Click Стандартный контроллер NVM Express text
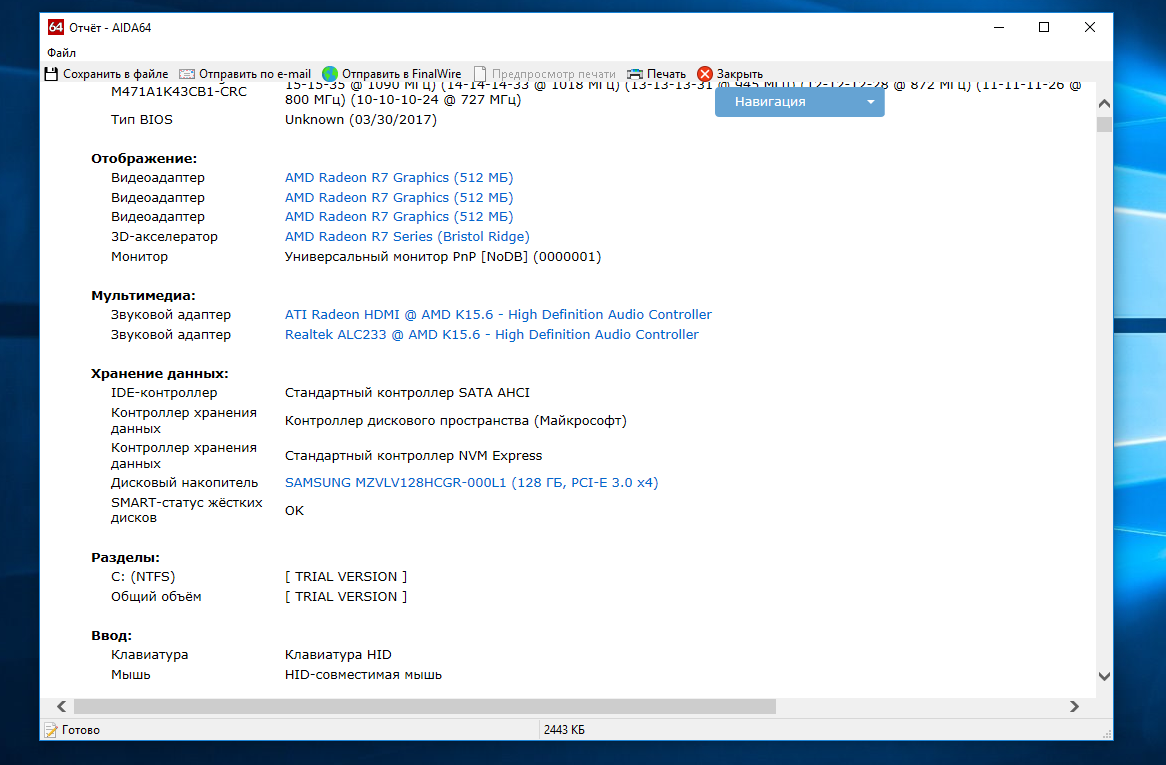The height and width of the screenshot is (765, 1166). [413, 456]
